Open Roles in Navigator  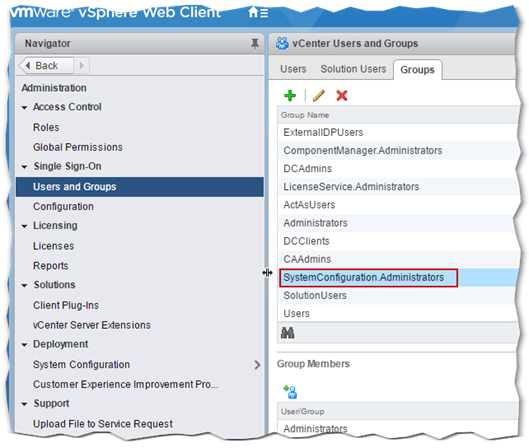pos(46,128)
